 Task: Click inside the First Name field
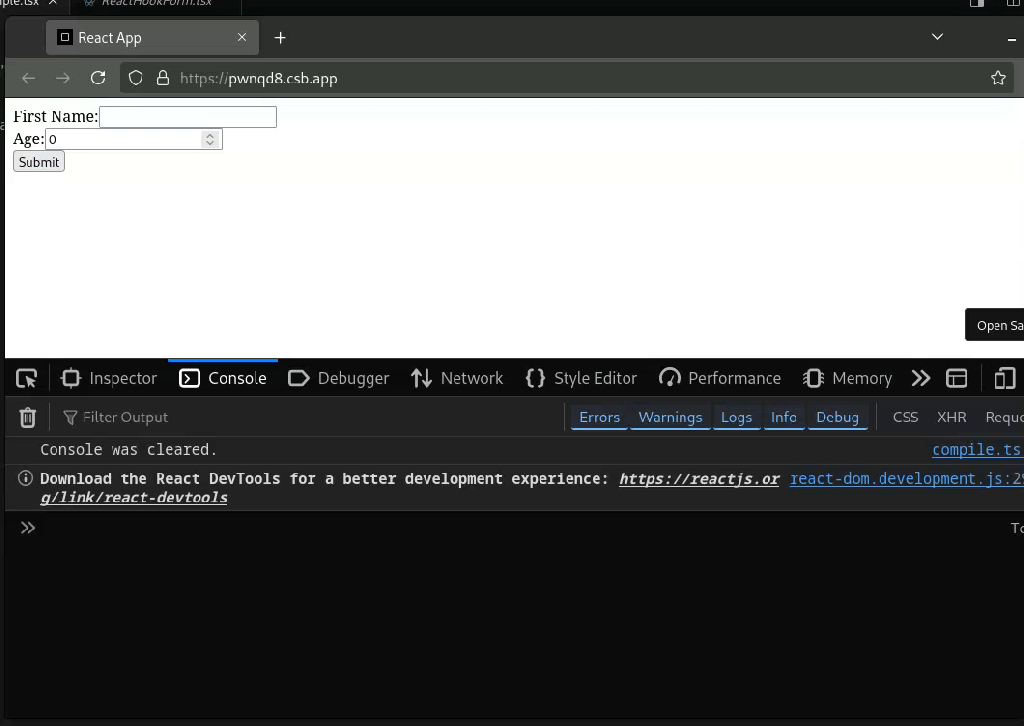point(187,117)
